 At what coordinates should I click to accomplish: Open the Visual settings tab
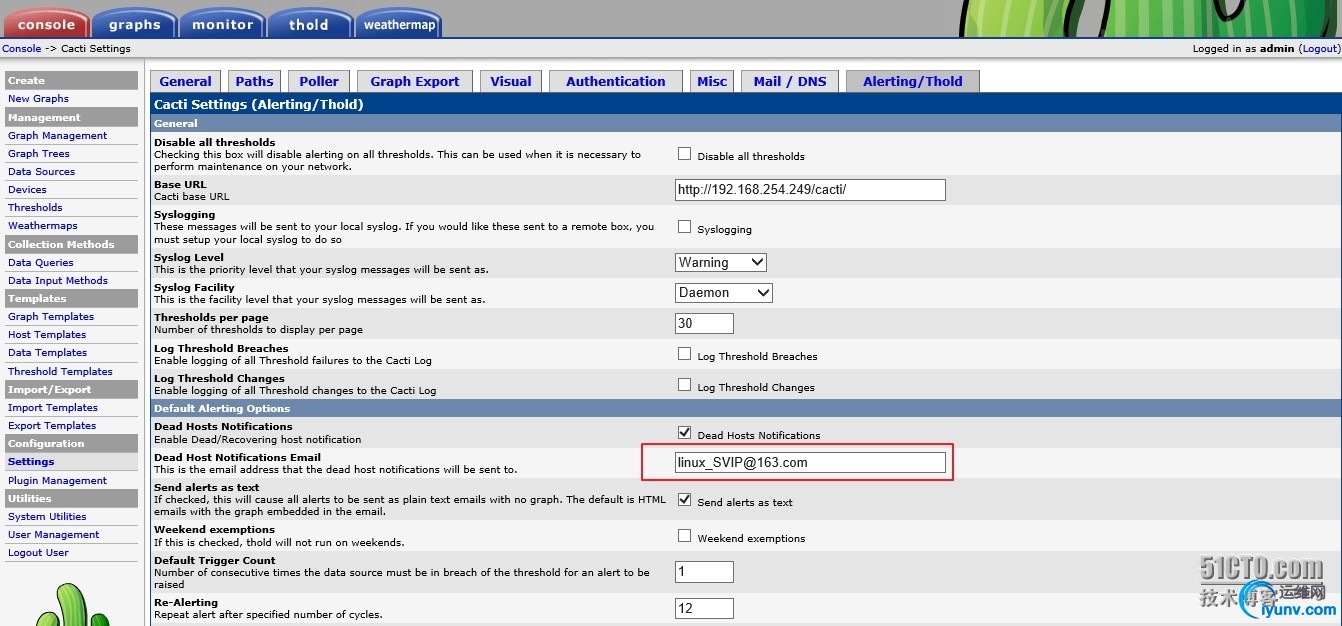pyautogui.click(x=511, y=82)
